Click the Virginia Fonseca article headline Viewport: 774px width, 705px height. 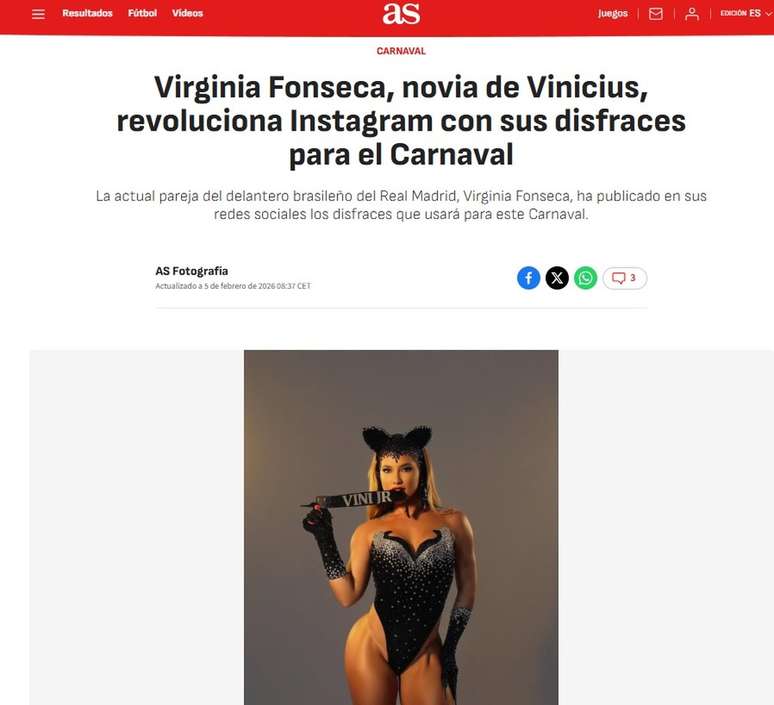click(401, 120)
